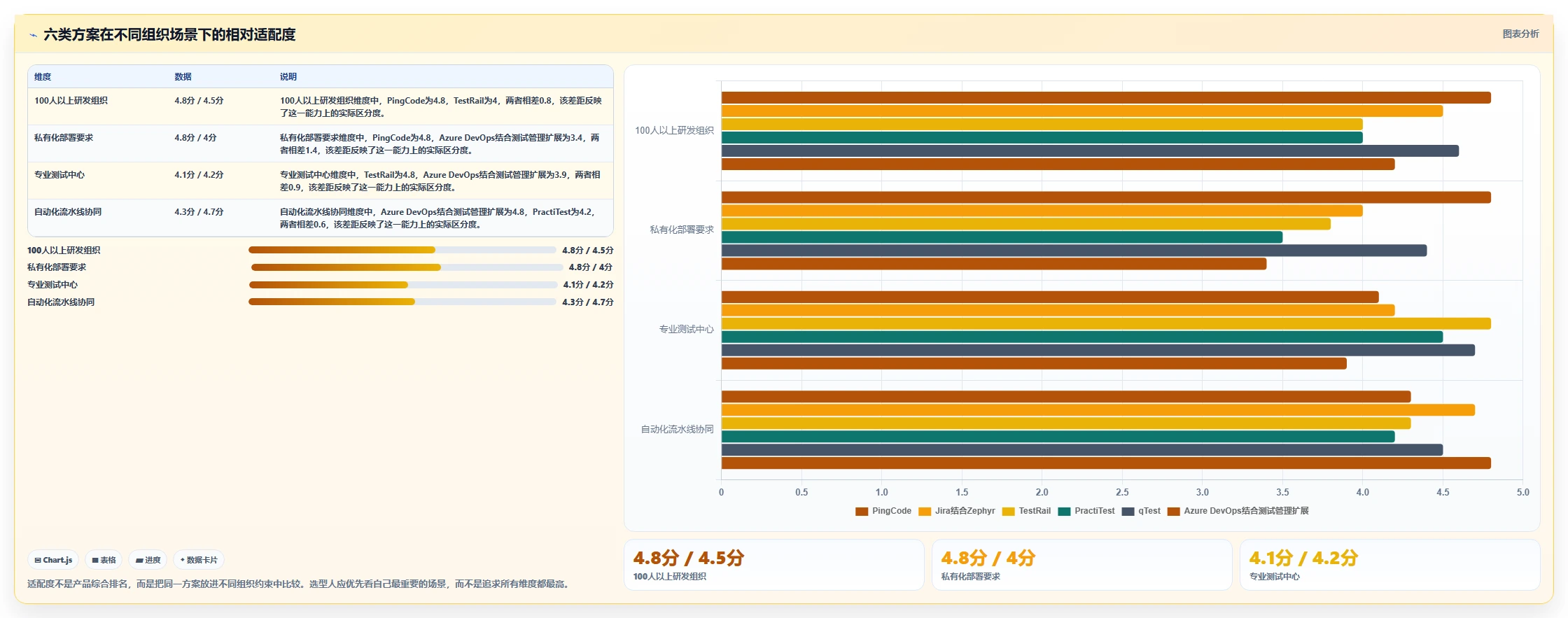Click the 4.1分 / 4.2分 data card
Viewport: 1568px width, 618px height.
point(1389,565)
